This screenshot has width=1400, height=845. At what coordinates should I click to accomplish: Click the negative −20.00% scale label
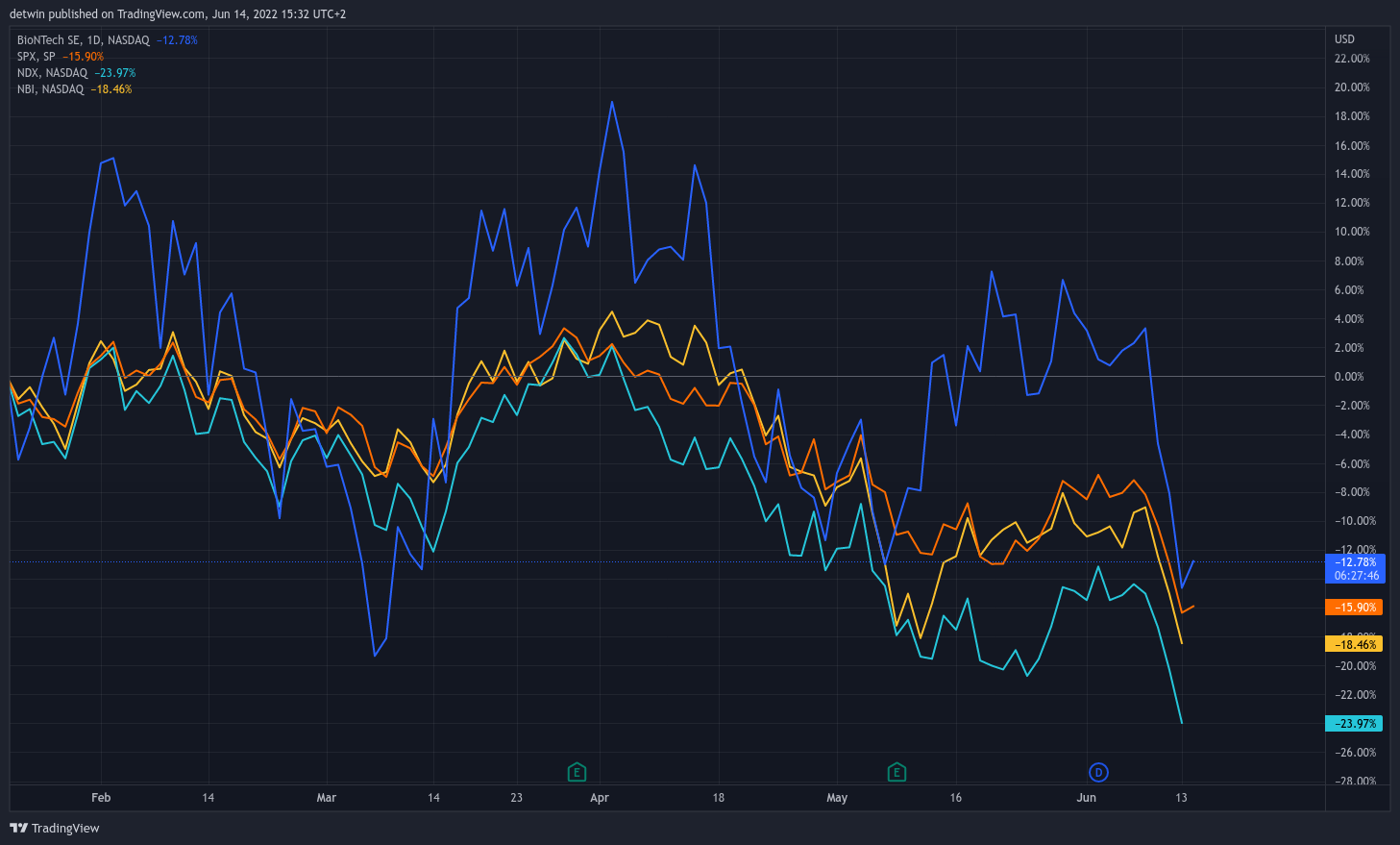tap(1356, 666)
